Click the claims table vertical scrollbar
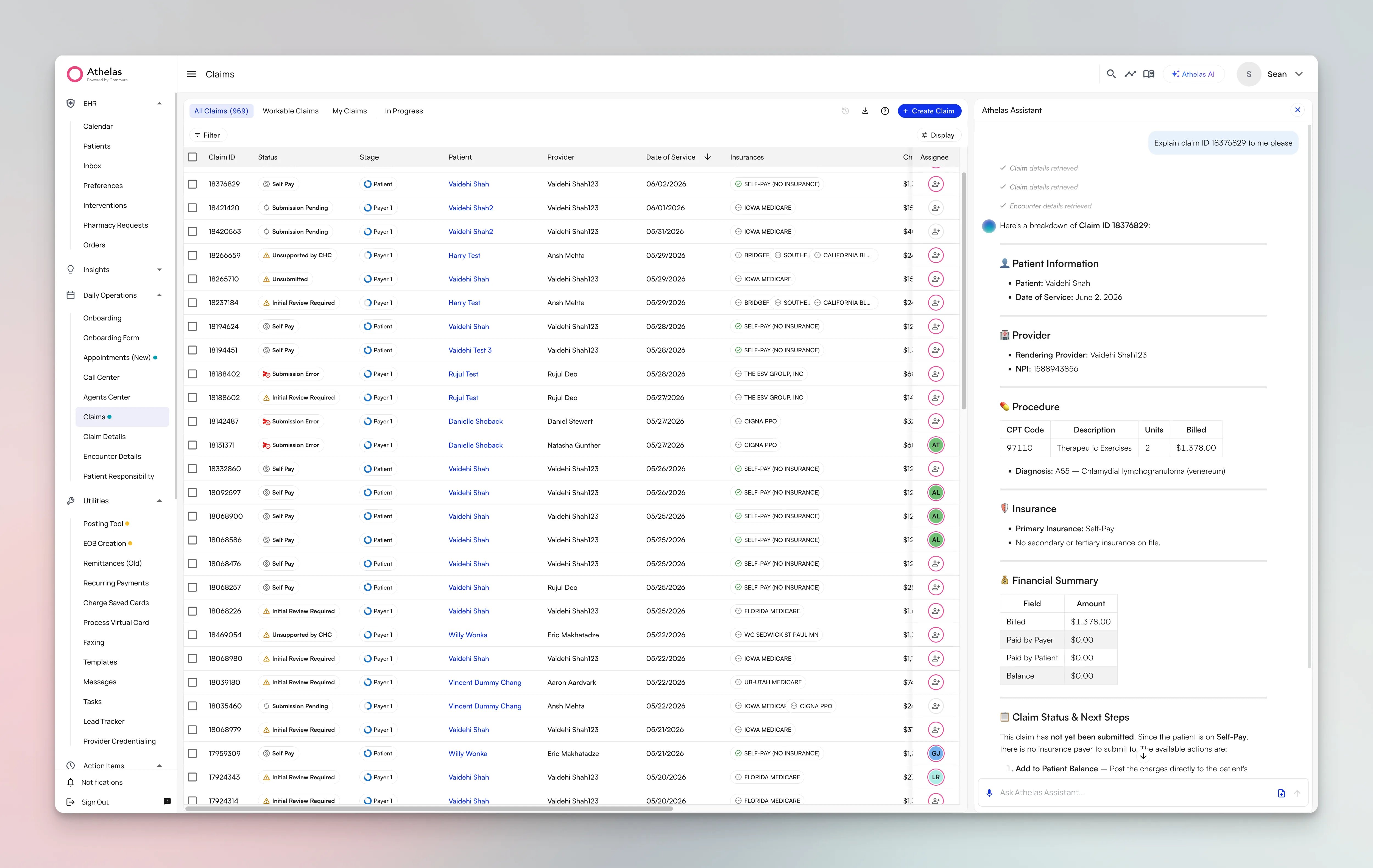 (x=964, y=290)
